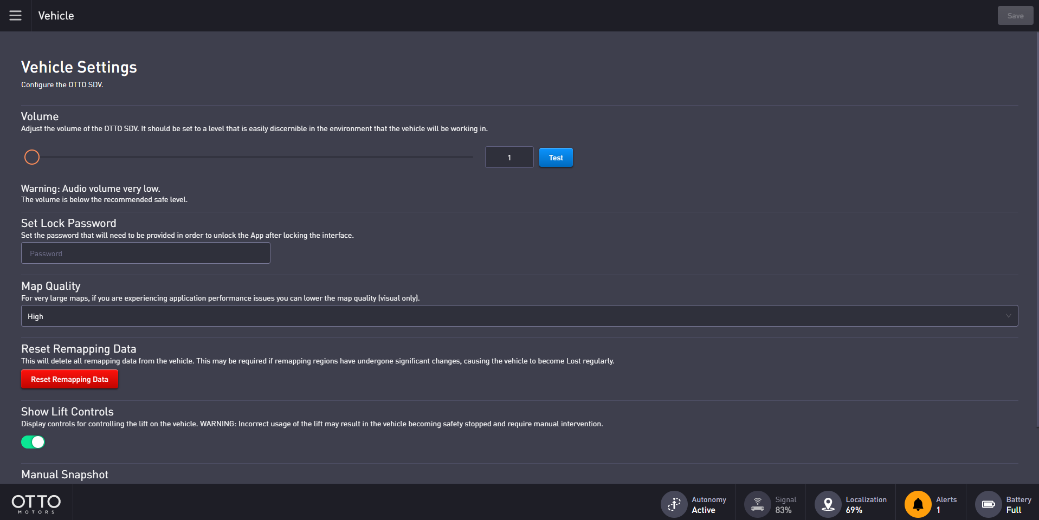Image resolution: width=1039 pixels, height=520 pixels.
Task: Click the Volume slider handle
Action: click(32, 157)
